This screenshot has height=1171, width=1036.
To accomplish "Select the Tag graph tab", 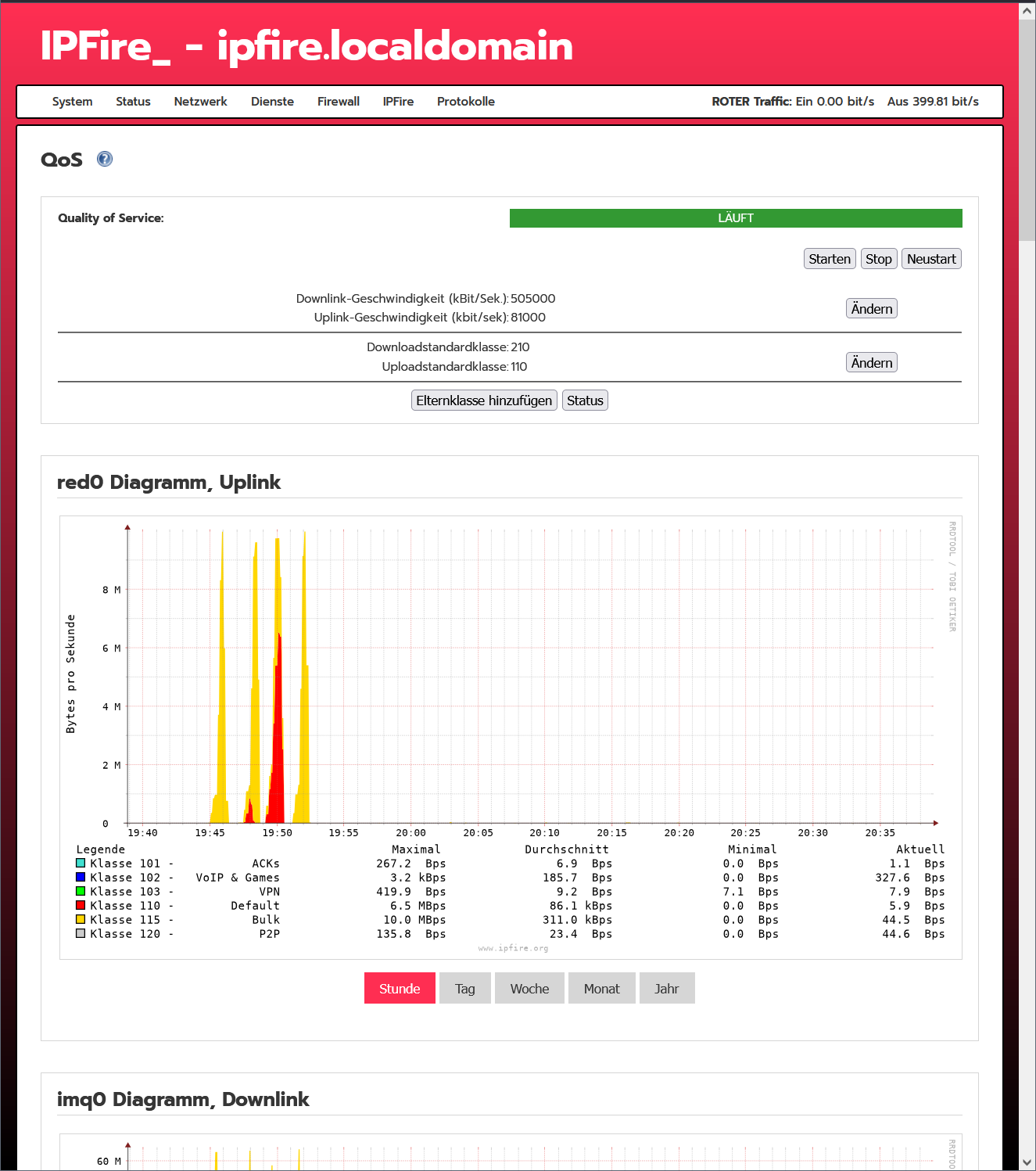I will (x=465, y=988).
